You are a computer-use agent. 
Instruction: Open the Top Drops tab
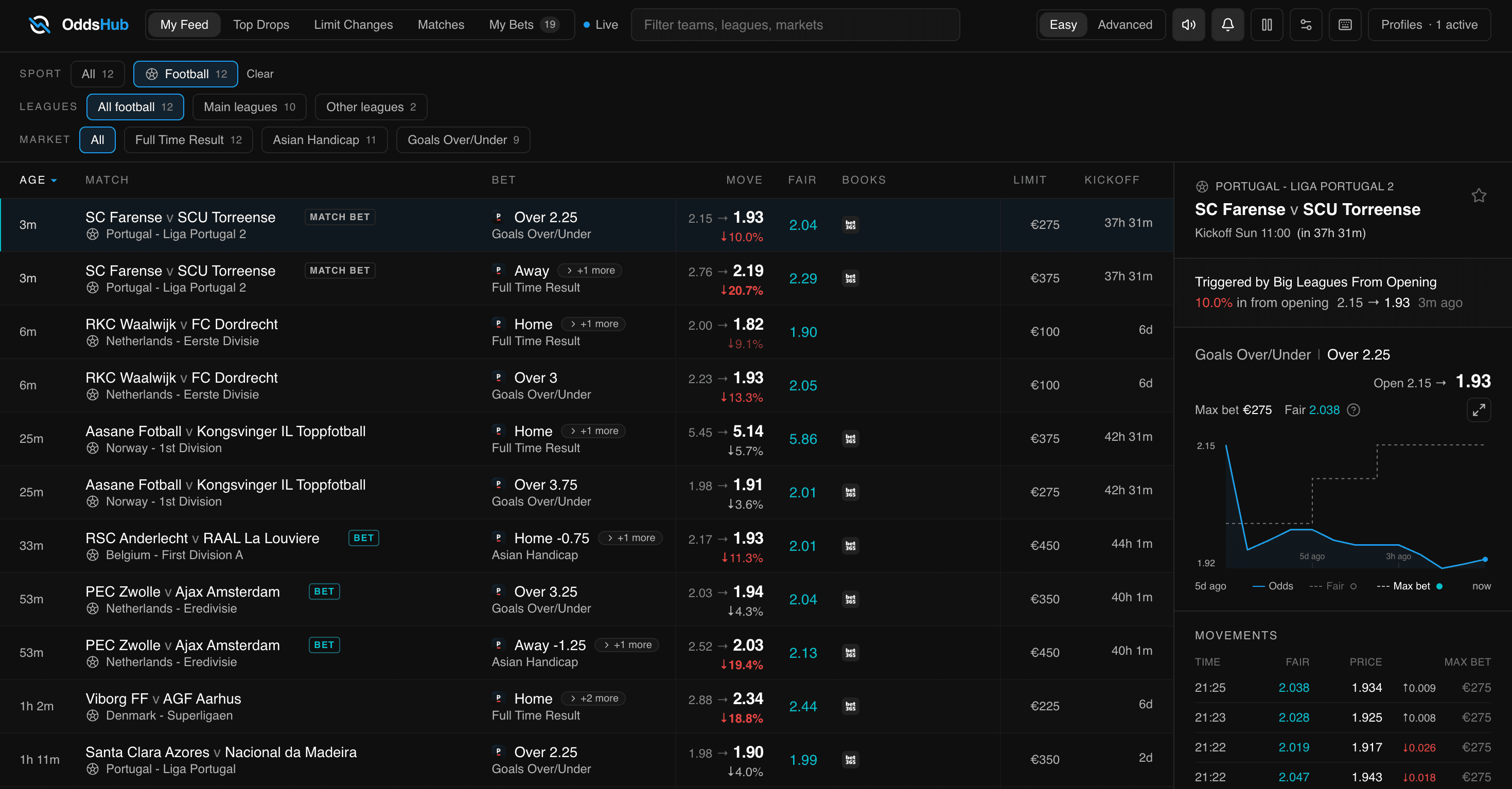tap(261, 25)
